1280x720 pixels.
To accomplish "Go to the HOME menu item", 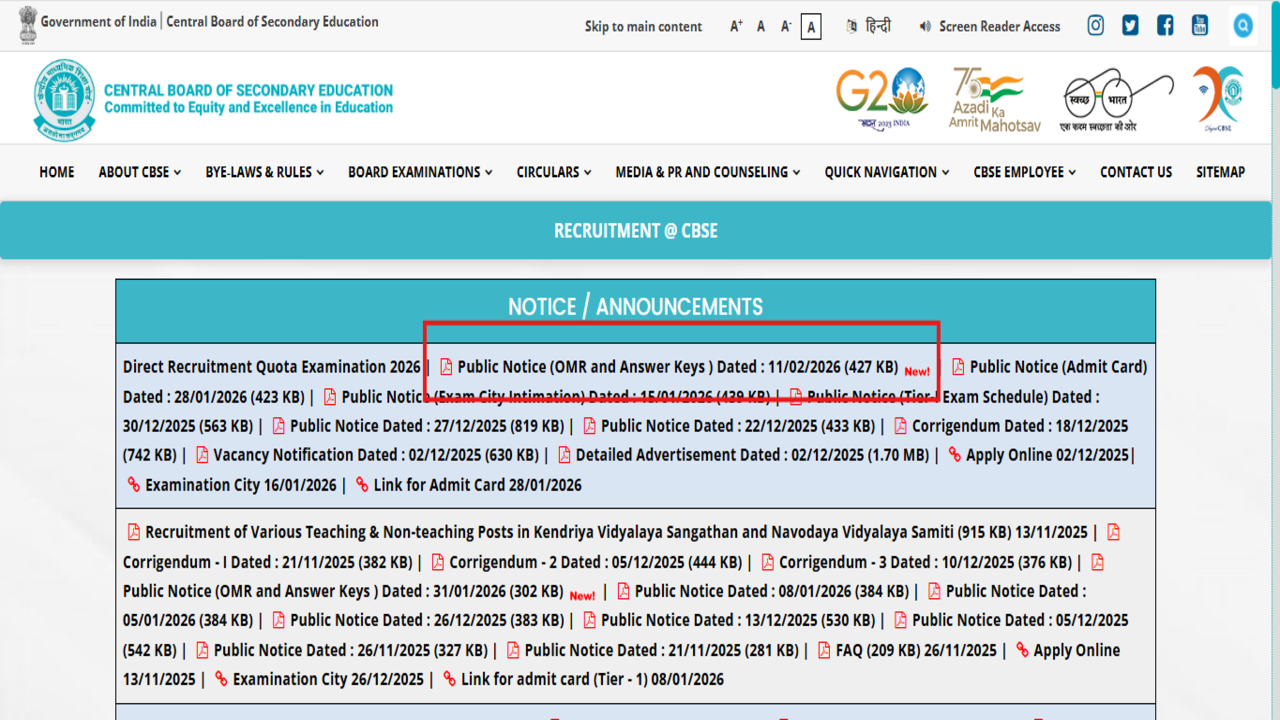I will [57, 172].
